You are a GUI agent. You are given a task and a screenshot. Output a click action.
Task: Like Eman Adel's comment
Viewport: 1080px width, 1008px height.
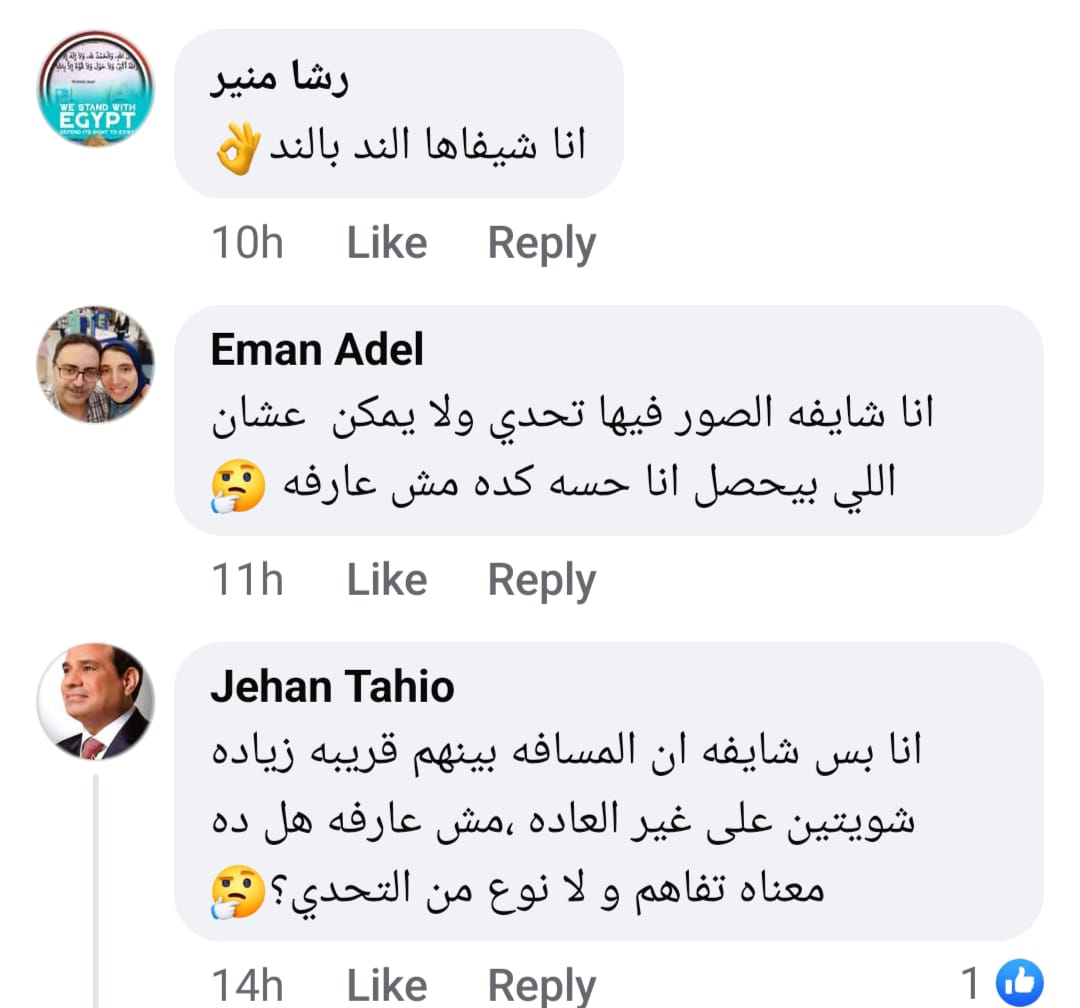pyautogui.click(x=386, y=580)
